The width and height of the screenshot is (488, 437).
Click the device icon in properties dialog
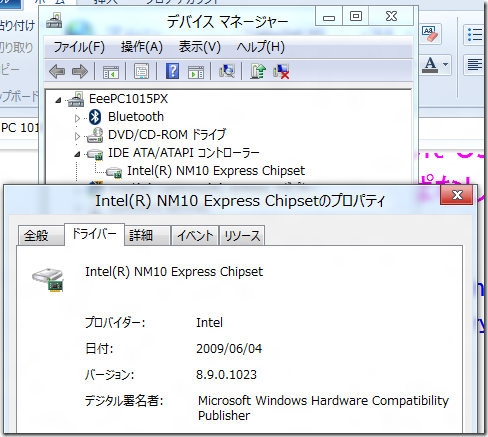(48, 279)
